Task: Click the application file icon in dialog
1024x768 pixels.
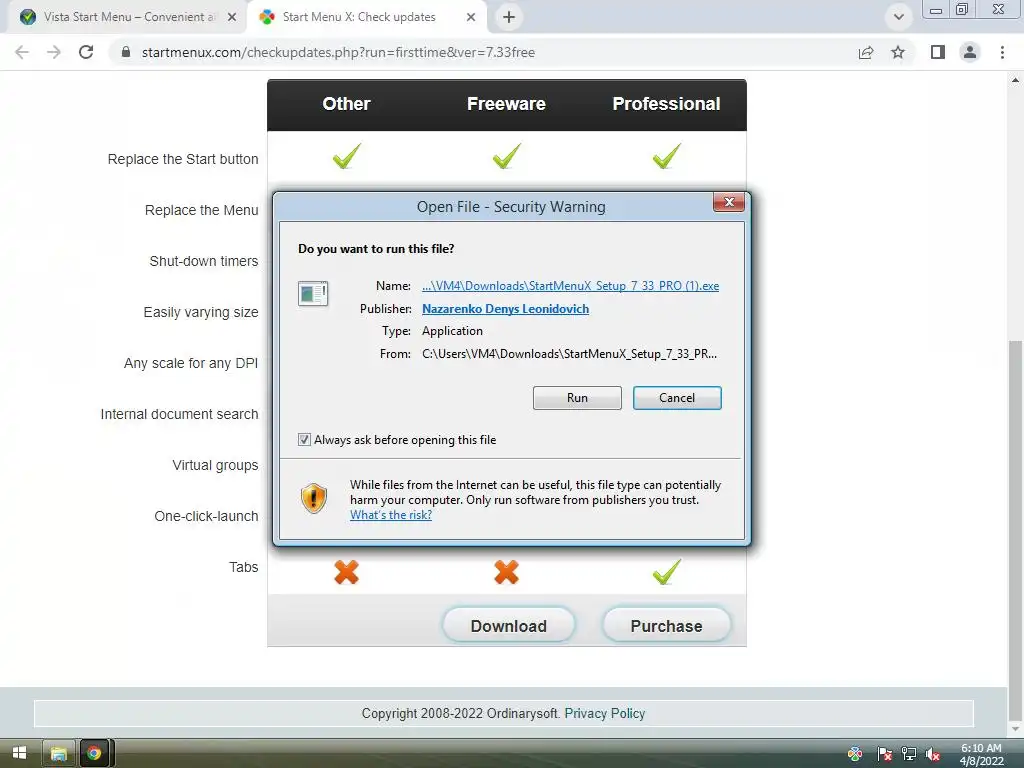Action: 313,294
